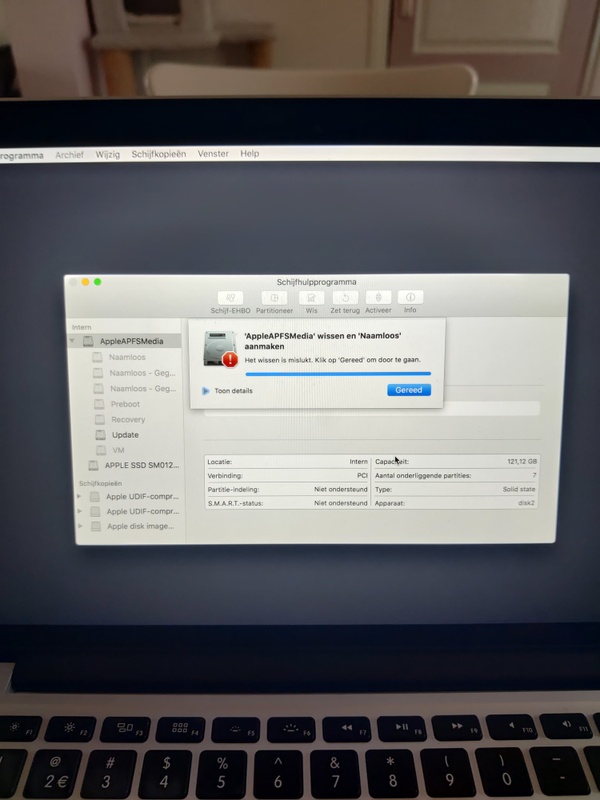Open the Archief menu

click(69, 154)
